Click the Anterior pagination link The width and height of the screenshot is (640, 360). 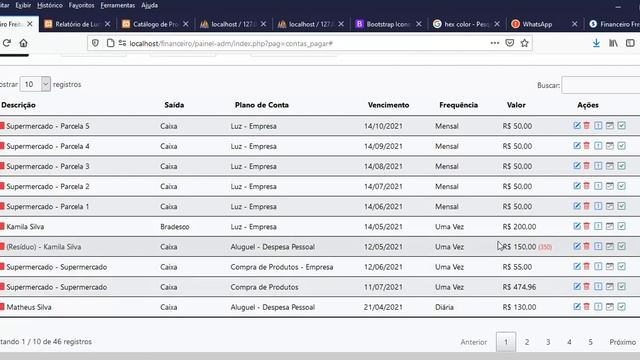(x=473, y=342)
